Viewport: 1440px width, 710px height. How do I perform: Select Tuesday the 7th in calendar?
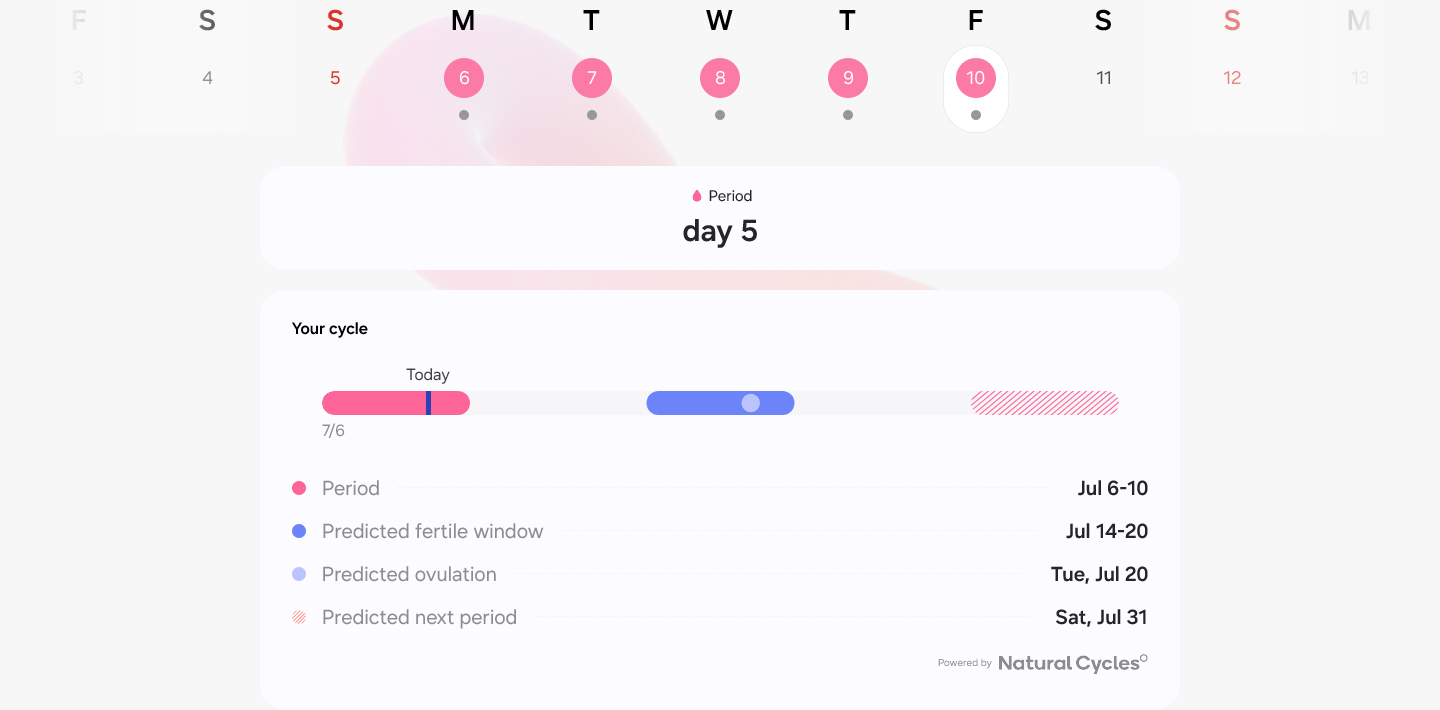pyautogui.click(x=592, y=78)
